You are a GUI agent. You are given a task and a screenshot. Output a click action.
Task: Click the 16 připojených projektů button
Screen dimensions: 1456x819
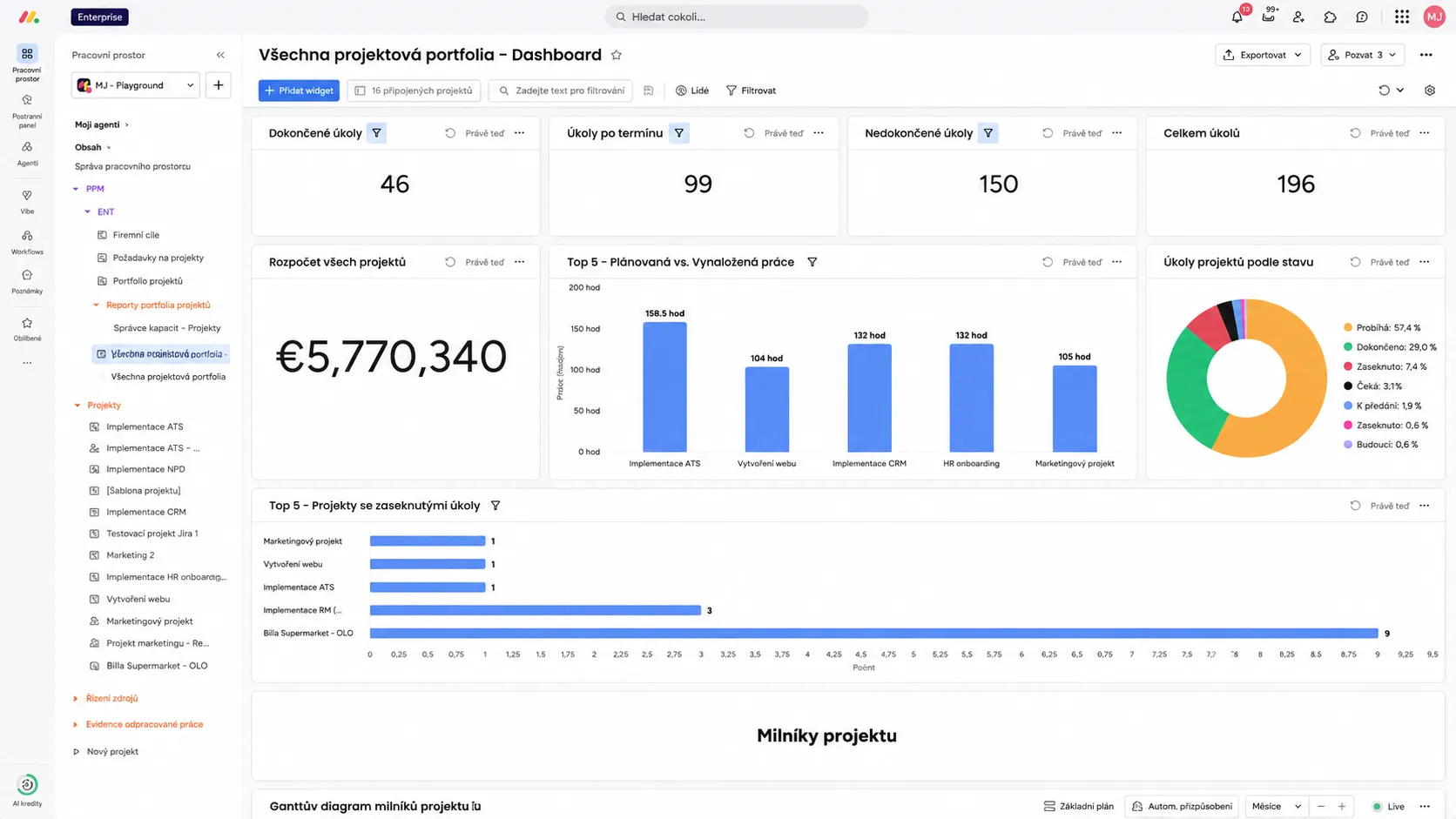pos(414,91)
